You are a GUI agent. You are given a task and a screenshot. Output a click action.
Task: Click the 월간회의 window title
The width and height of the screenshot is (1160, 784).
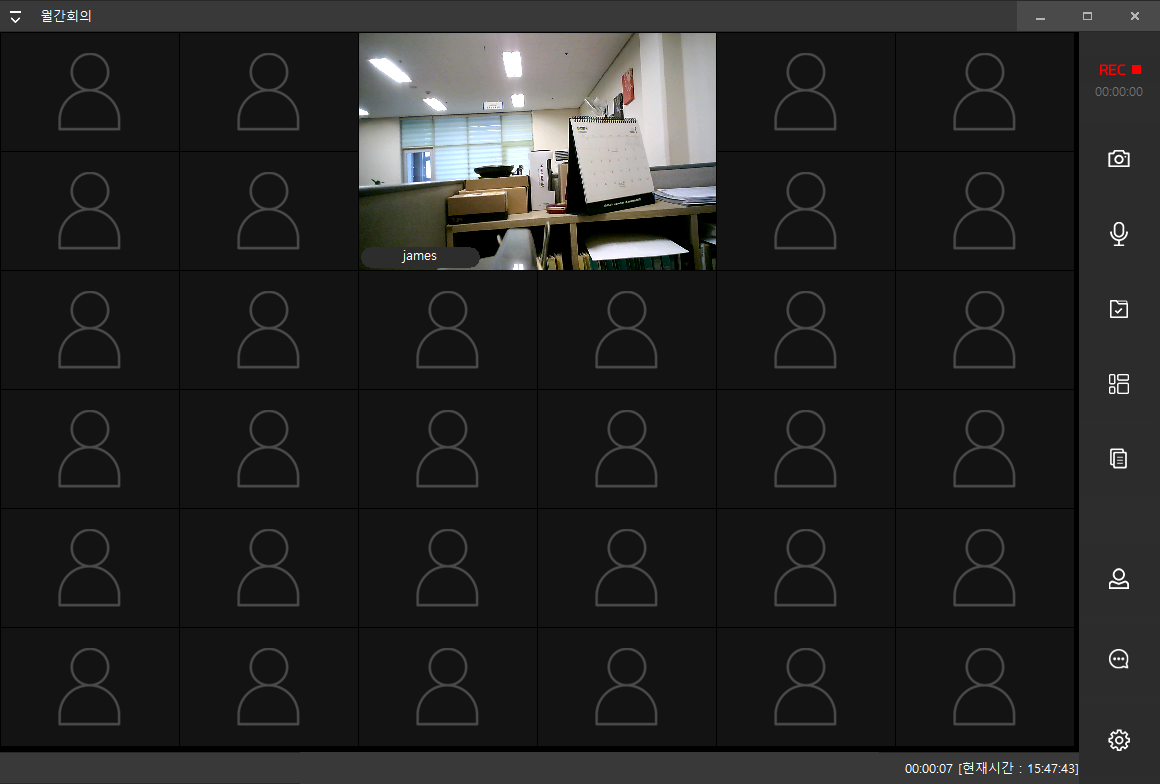(x=66, y=16)
